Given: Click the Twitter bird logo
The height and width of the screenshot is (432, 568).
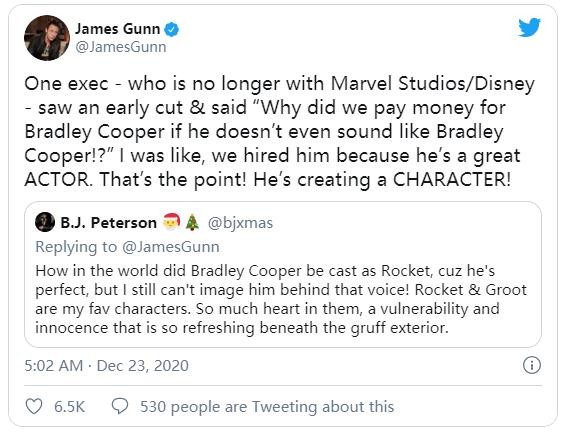Looking at the screenshot, I should [529, 27].
